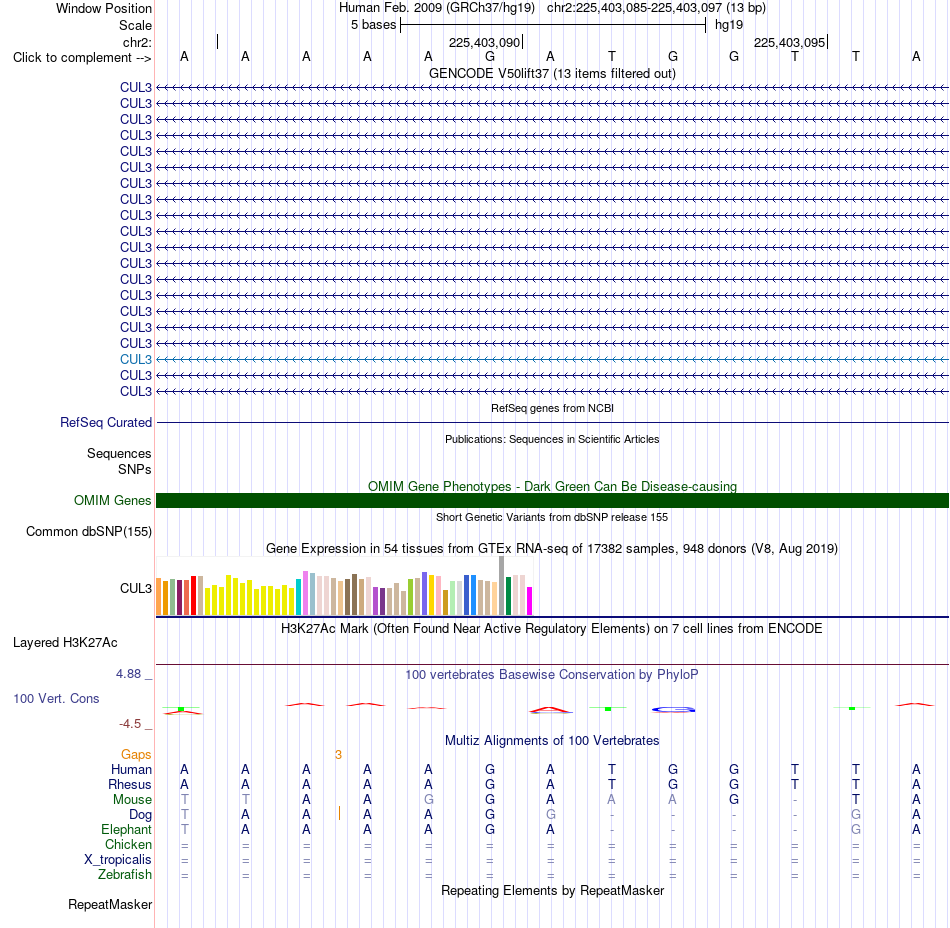The width and height of the screenshot is (950, 928).
Task: Open the GTEx Gene Expression track title
Action: (552, 548)
